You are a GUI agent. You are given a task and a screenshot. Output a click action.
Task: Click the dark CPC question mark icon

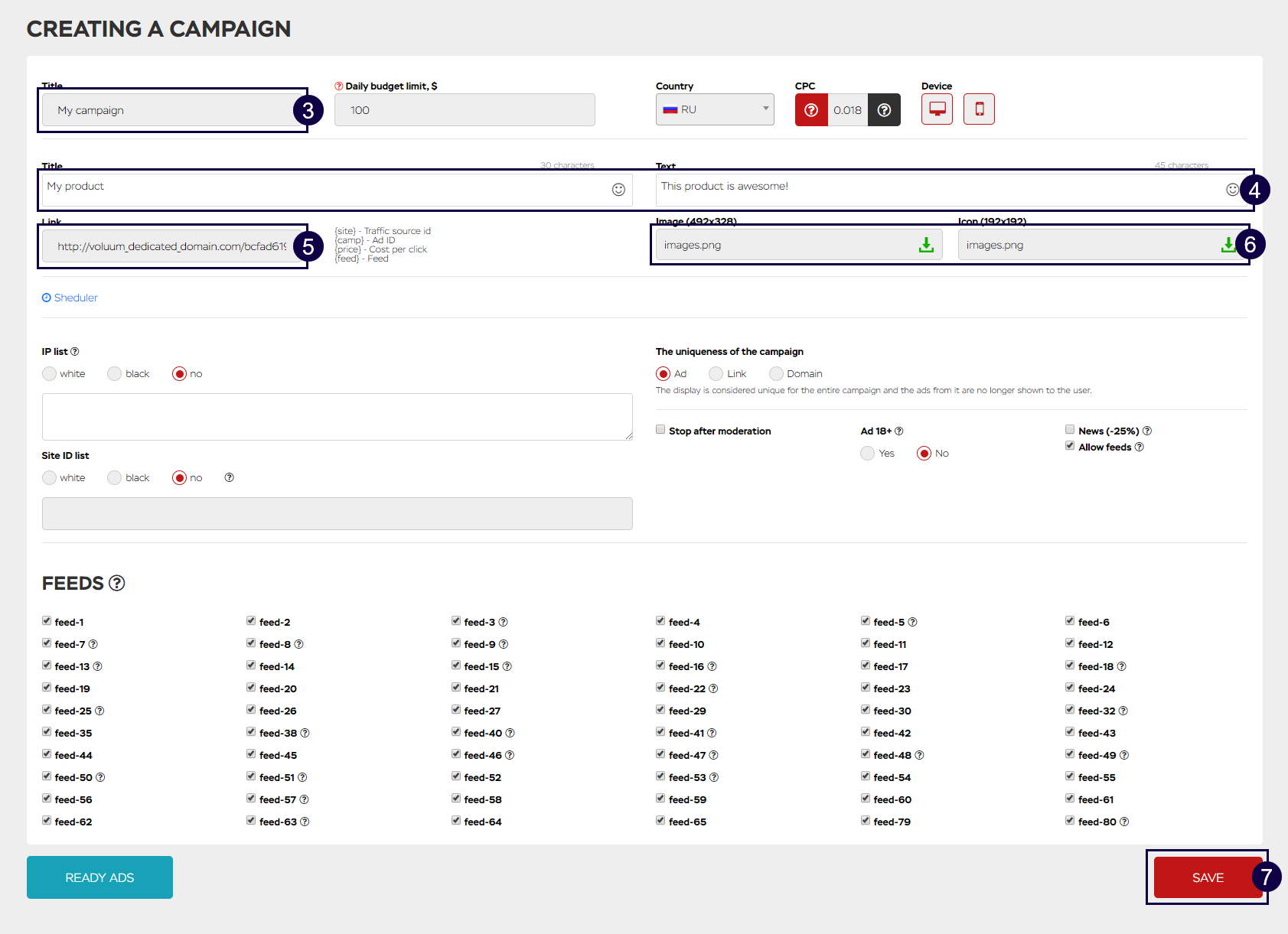tap(884, 110)
